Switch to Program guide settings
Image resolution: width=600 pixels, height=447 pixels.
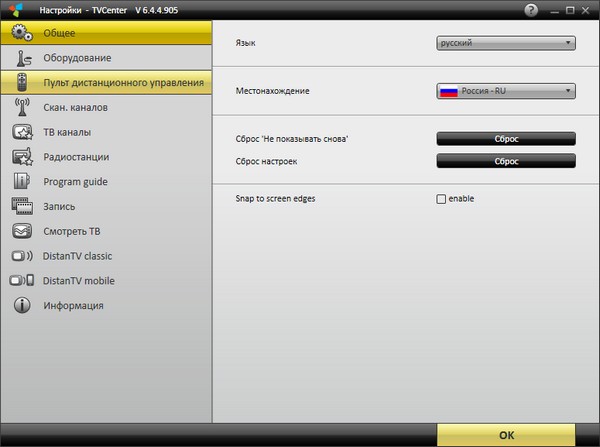point(106,181)
